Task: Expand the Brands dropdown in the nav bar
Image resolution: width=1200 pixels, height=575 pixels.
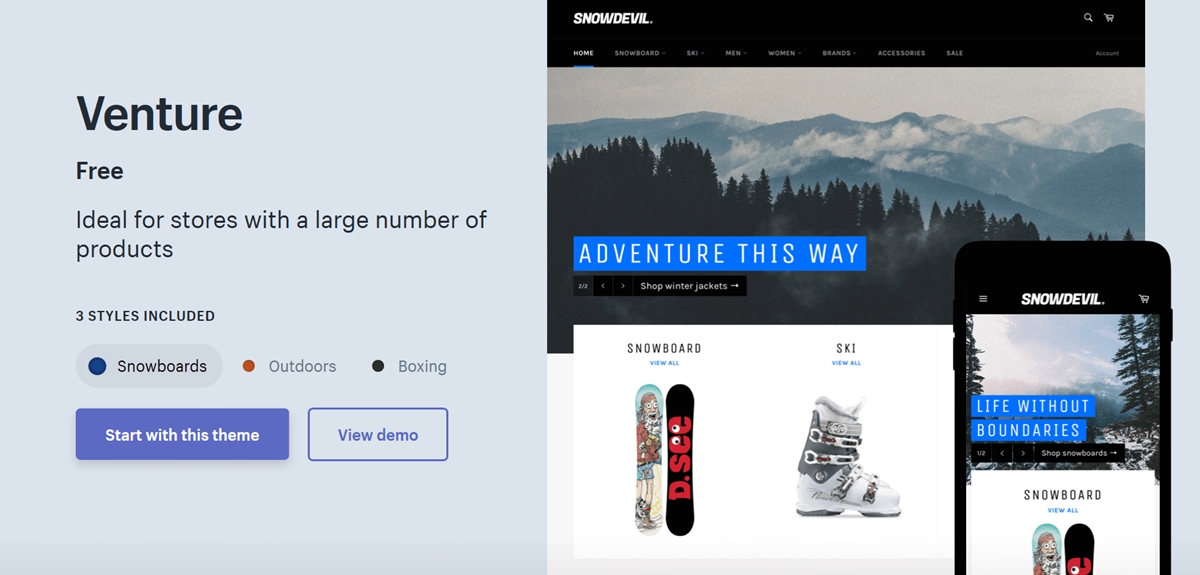Action: (839, 53)
